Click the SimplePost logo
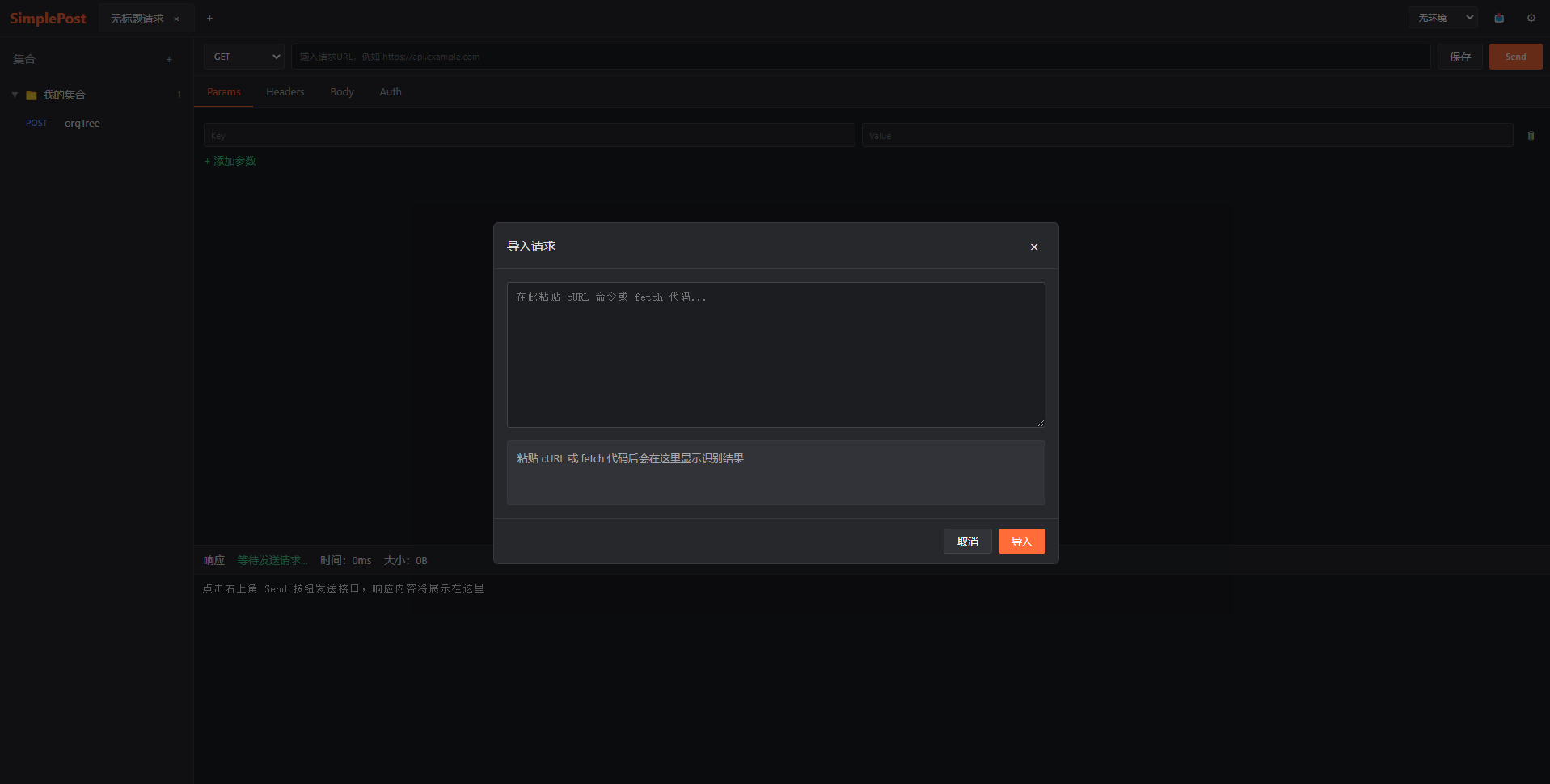The width and height of the screenshot is (1550, 784). point(48,19)
